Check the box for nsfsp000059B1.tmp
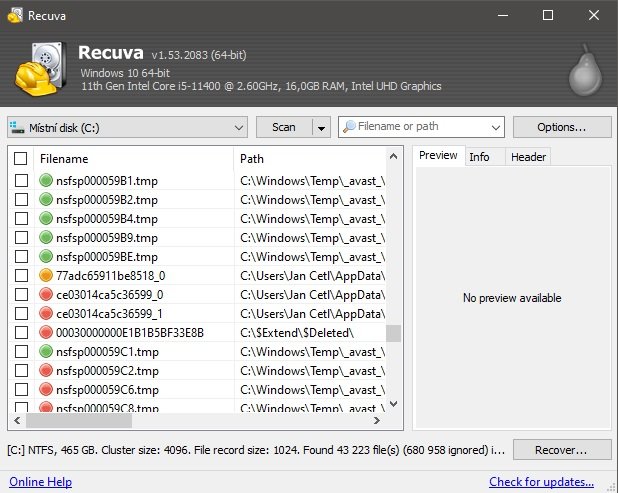Viewport: 618px width, 493px height. 21,180
